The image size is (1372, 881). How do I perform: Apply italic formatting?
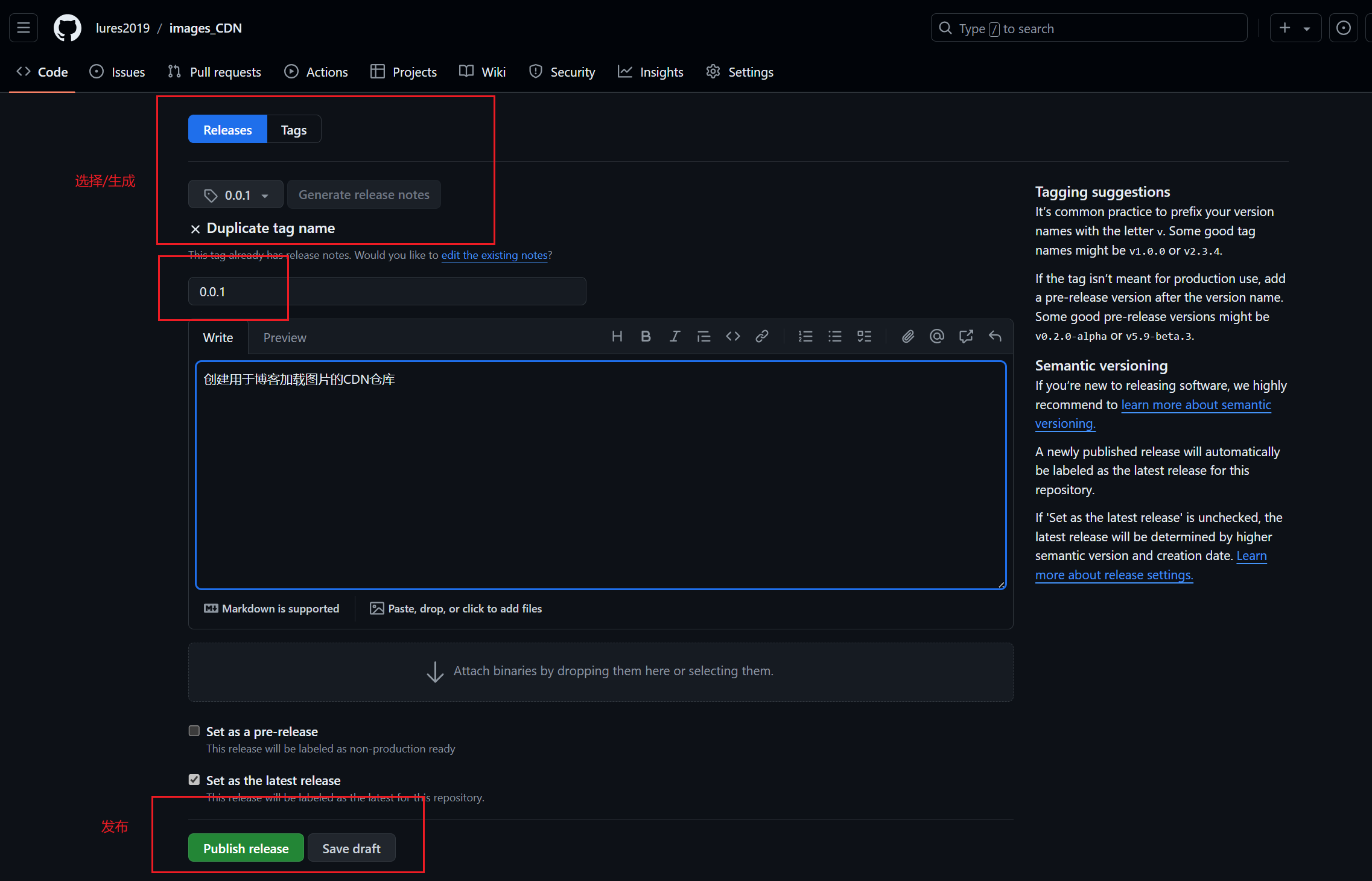click(675, 336)
